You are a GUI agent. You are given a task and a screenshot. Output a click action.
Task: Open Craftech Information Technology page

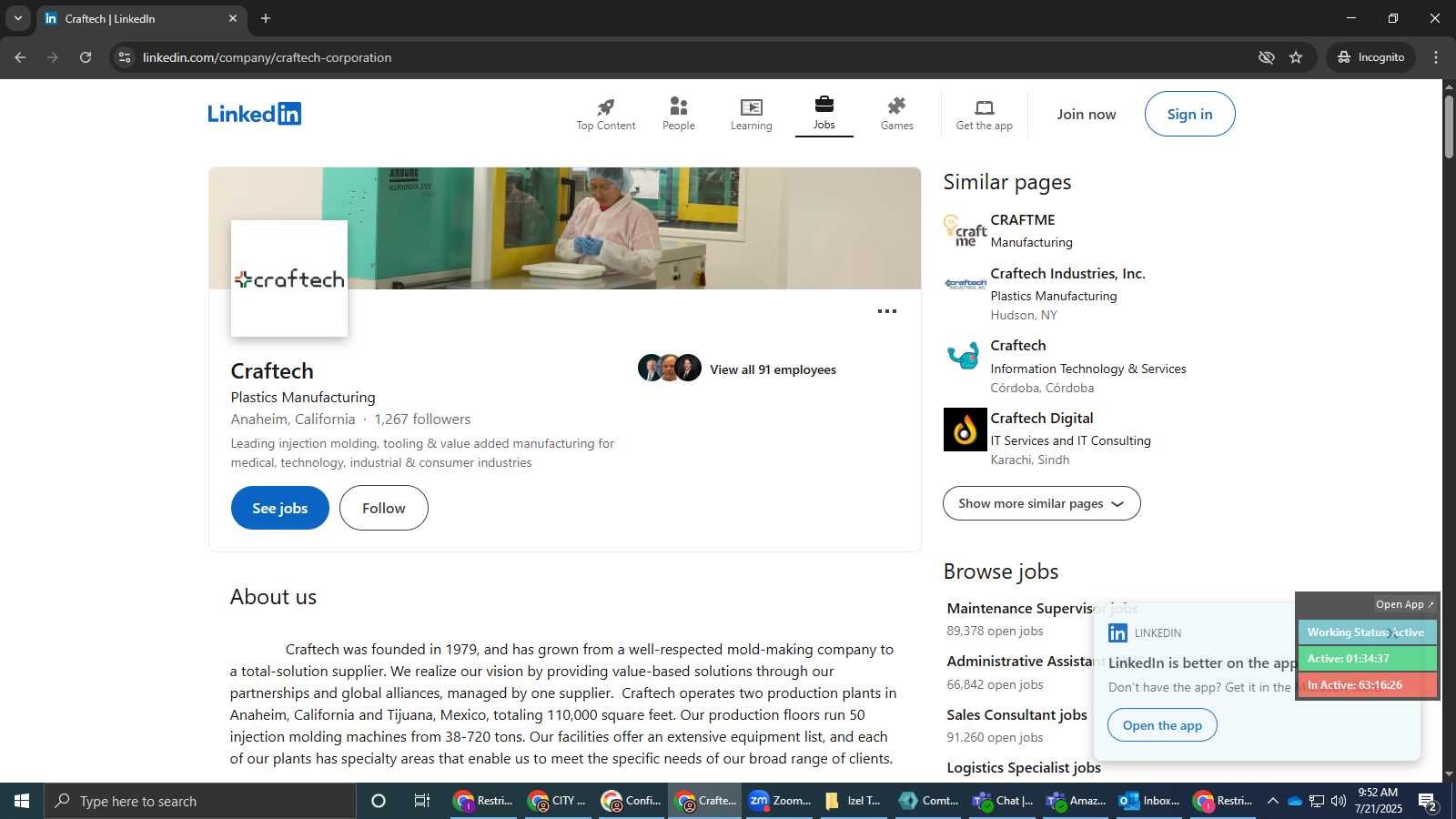pyautogui.click(x=1017, y=346)
